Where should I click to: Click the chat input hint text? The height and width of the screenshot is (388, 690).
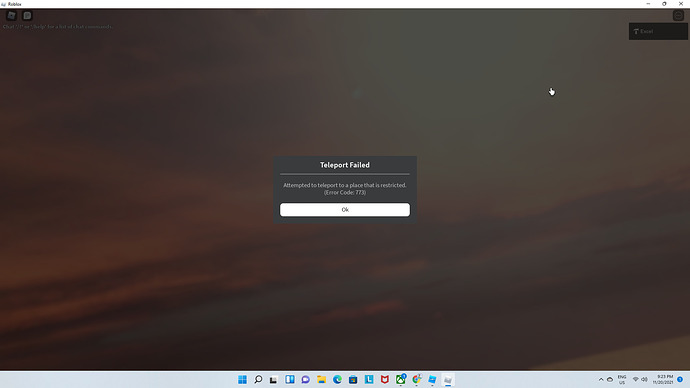[x=58, y=27]
